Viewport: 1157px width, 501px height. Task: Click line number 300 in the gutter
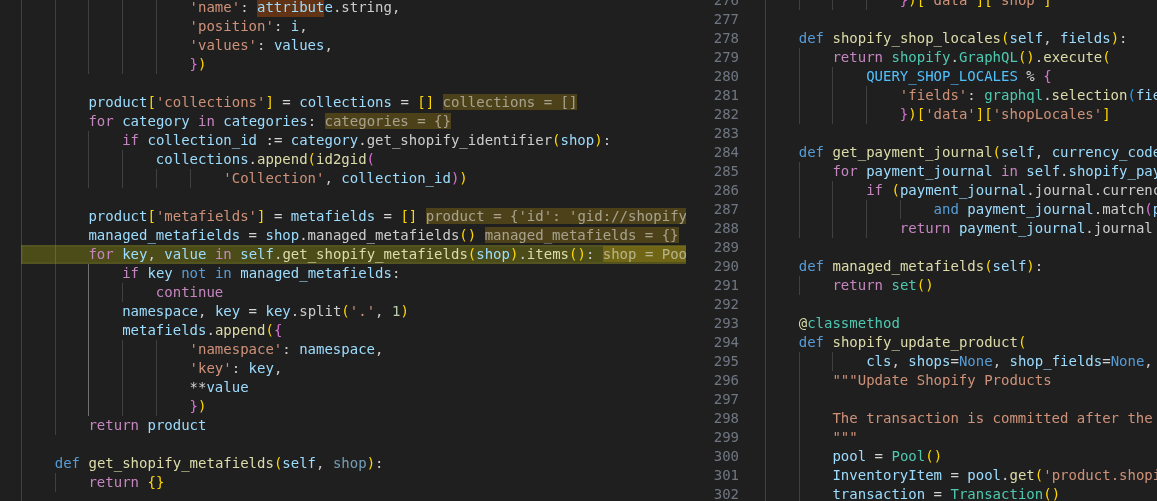726,456
